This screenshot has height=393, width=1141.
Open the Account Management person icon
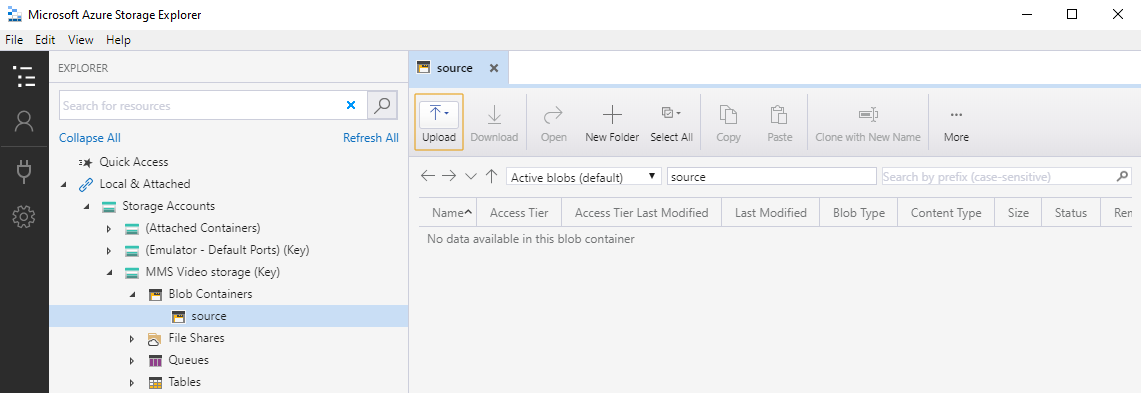(24, 122)
